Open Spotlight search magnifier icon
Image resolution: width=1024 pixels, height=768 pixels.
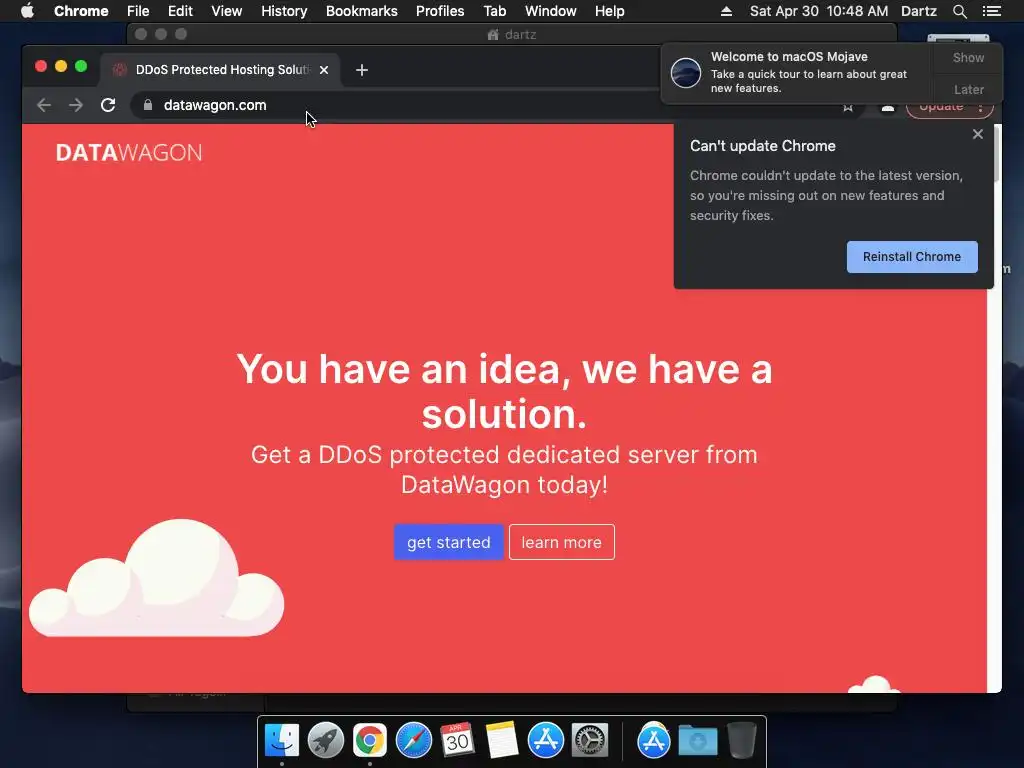click(959, 11)
